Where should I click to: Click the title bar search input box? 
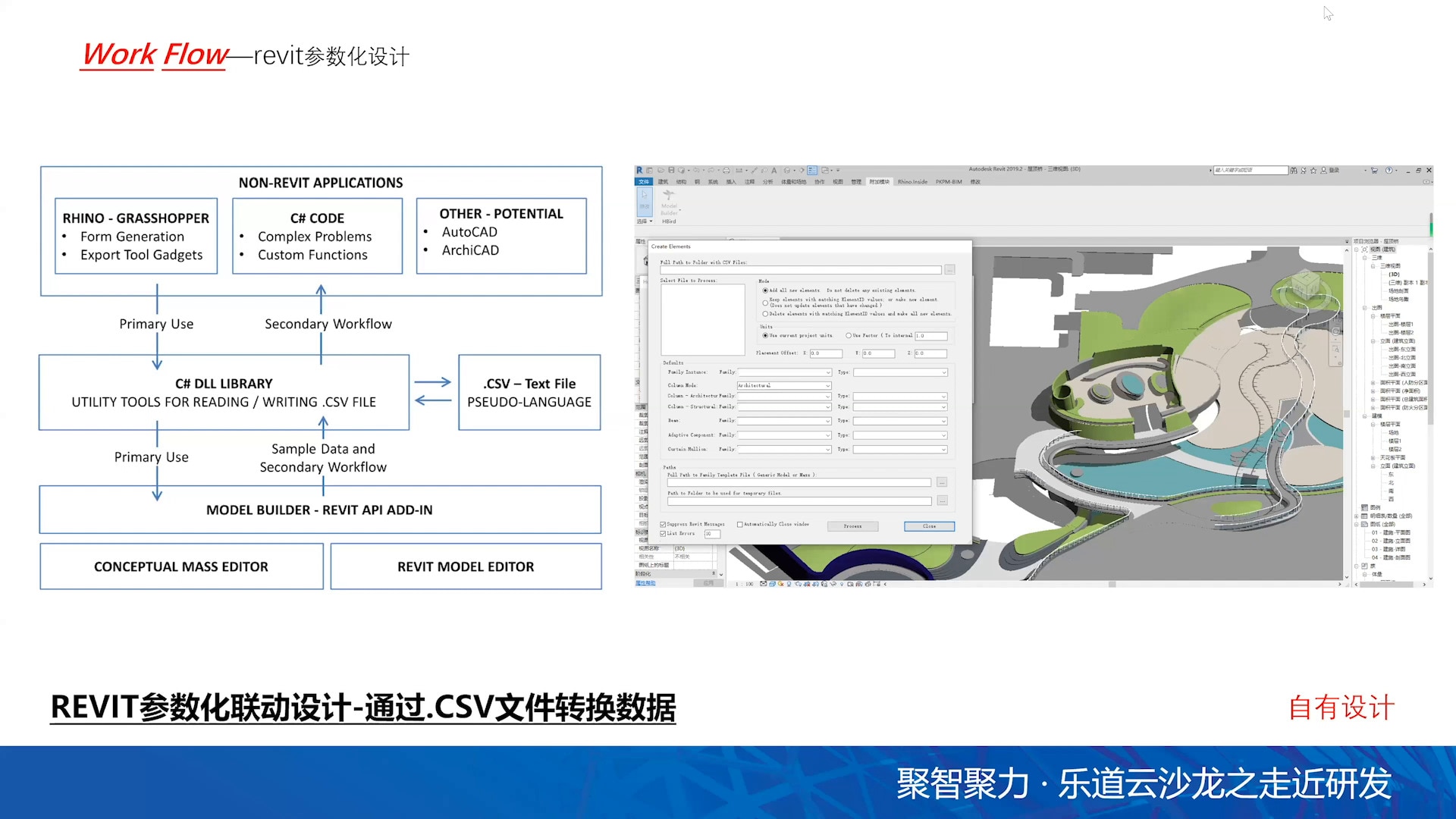click(1250, 171)
